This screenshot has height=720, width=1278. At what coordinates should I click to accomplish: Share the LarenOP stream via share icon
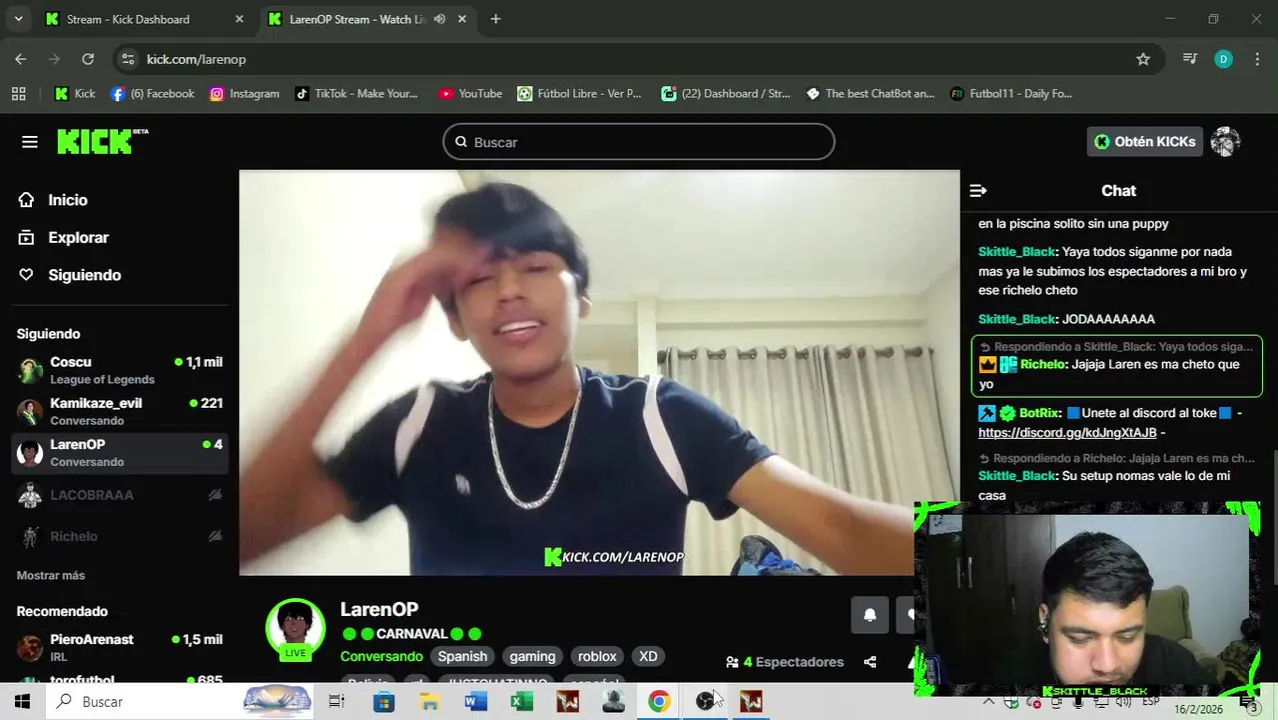click(870, 662)
